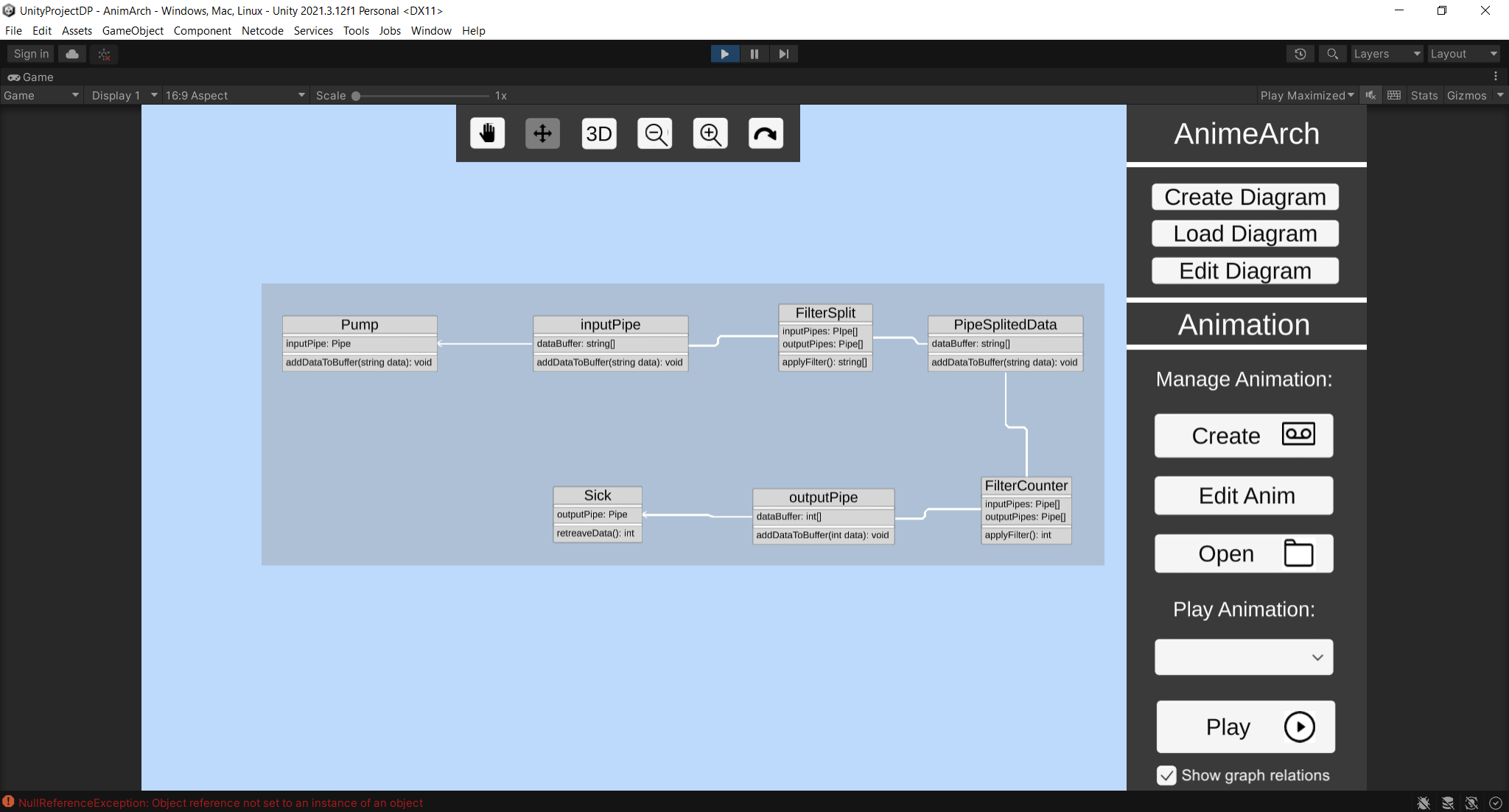Switch to 3D view mode
Image resolution: width=1509 pixels, height=812 pixels.
(598, 133)
